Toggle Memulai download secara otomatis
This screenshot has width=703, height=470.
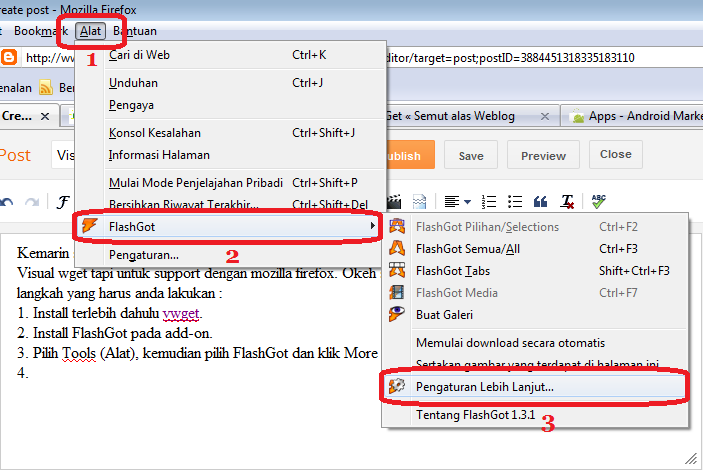coord(510,343)
